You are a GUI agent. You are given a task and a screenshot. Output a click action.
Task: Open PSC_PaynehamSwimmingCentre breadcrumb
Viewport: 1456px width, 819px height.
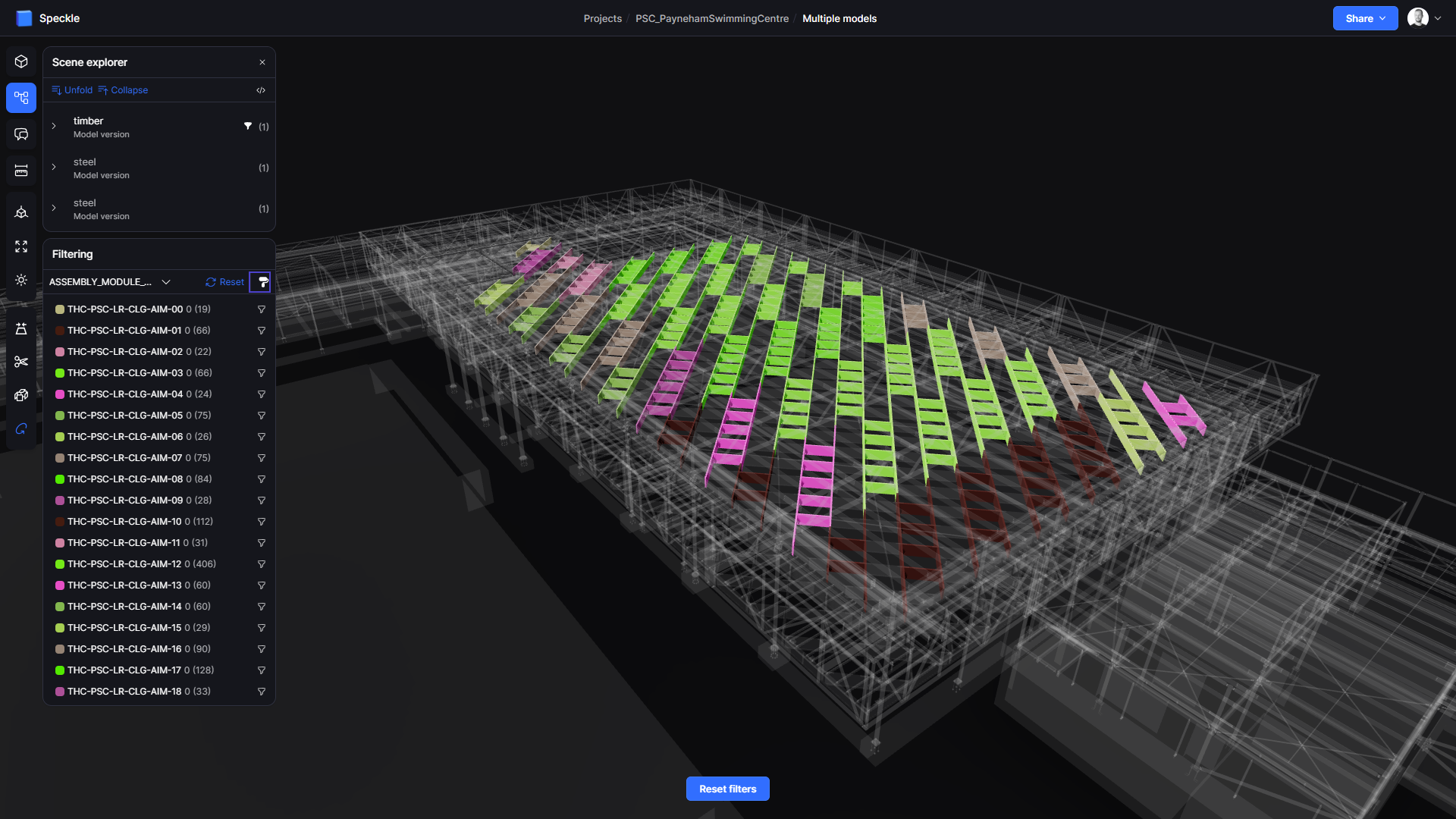(x=711, y=18)
